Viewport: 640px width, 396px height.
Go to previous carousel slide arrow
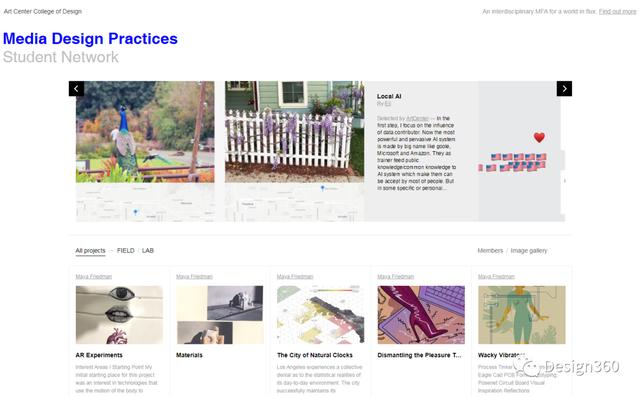(76, 89)
